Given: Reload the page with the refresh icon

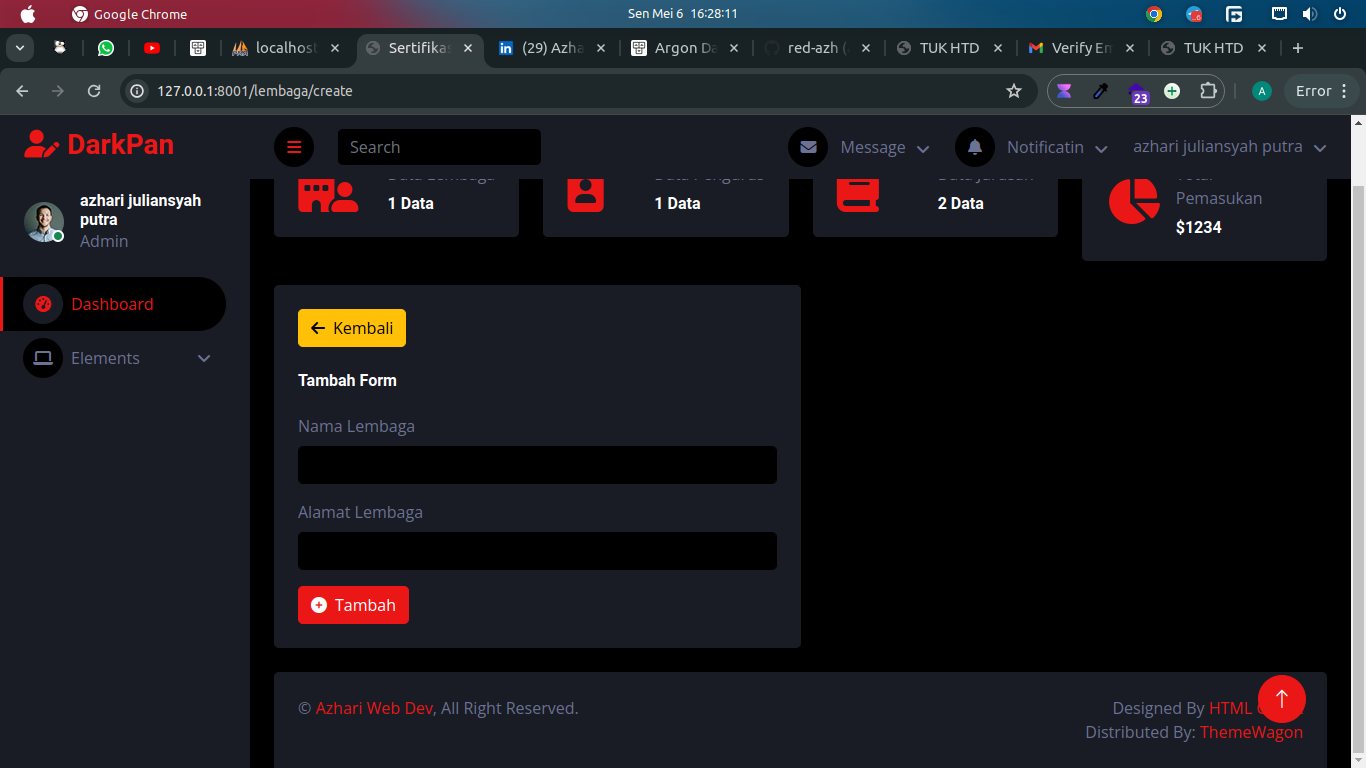Looking at the screenshot, I should coord(94,91).
